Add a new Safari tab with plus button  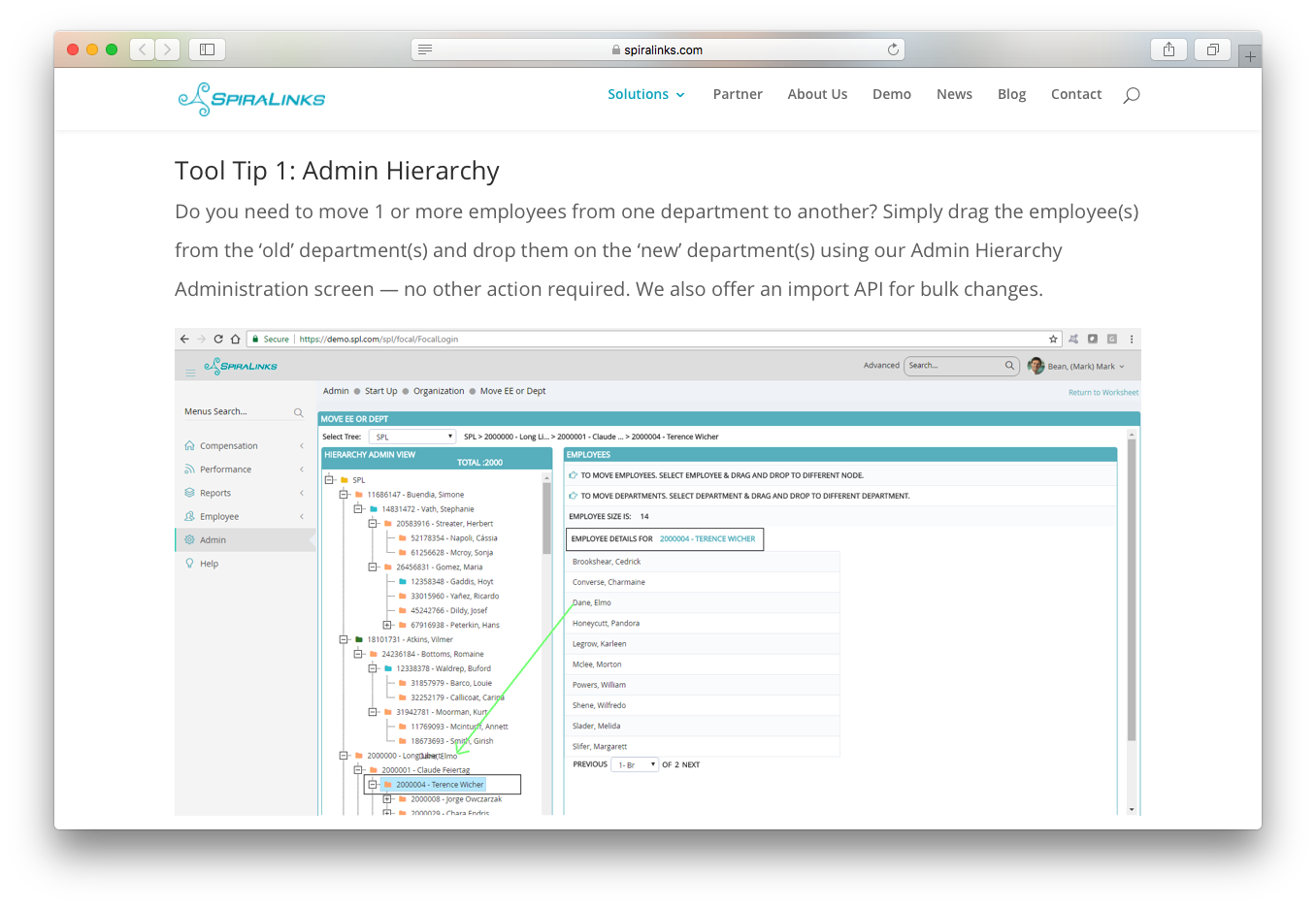pyautogui.click(x=1250, y=56)
